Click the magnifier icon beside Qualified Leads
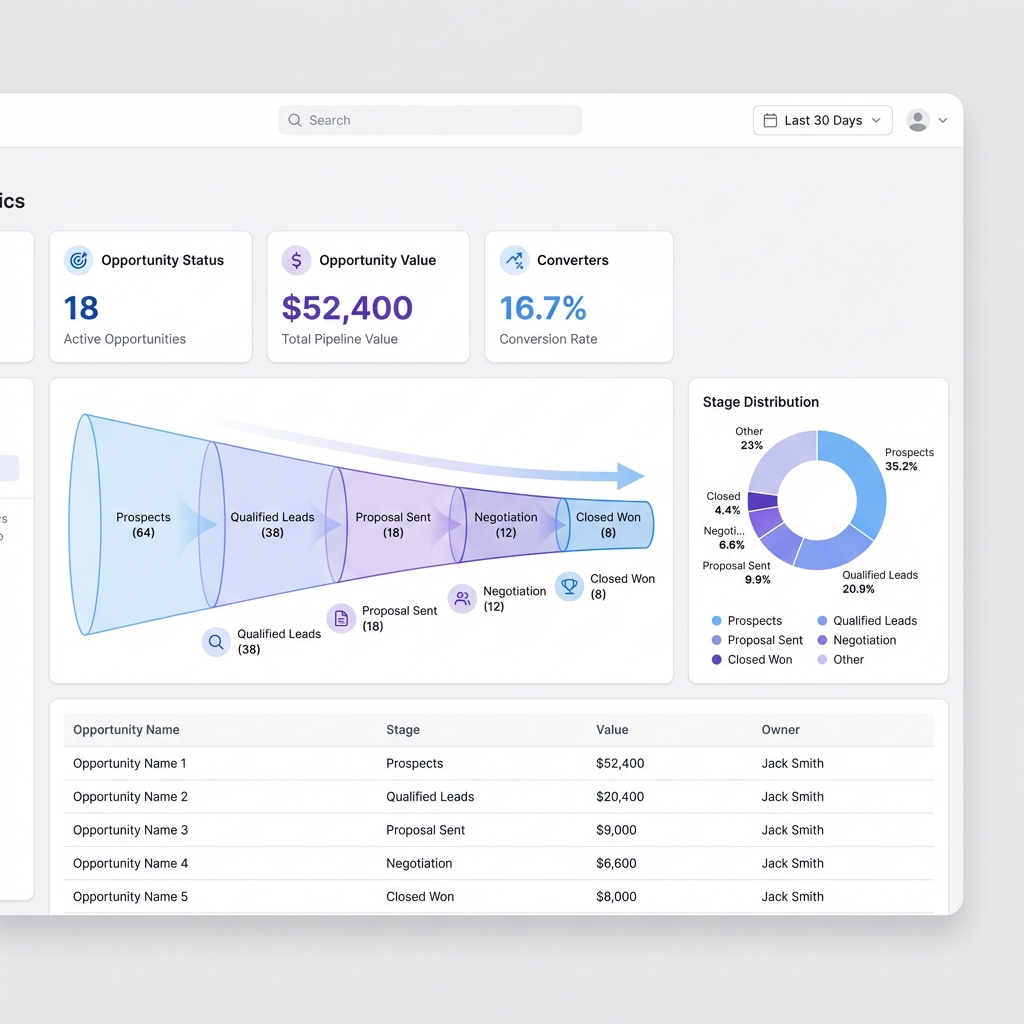The height and width of the screenshot is (1024, 1024). [216, 642]
